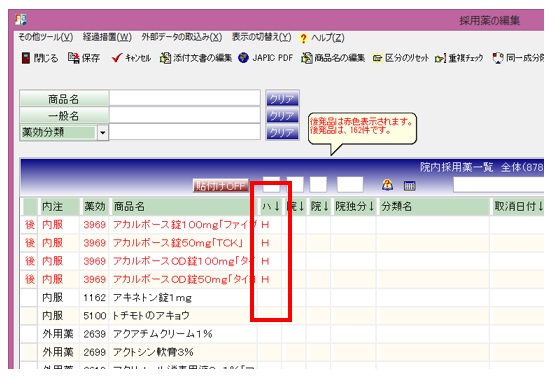Open 表示の切替え(Y) menu
Screen dimensions: 554x377
(x=261, y=37)
